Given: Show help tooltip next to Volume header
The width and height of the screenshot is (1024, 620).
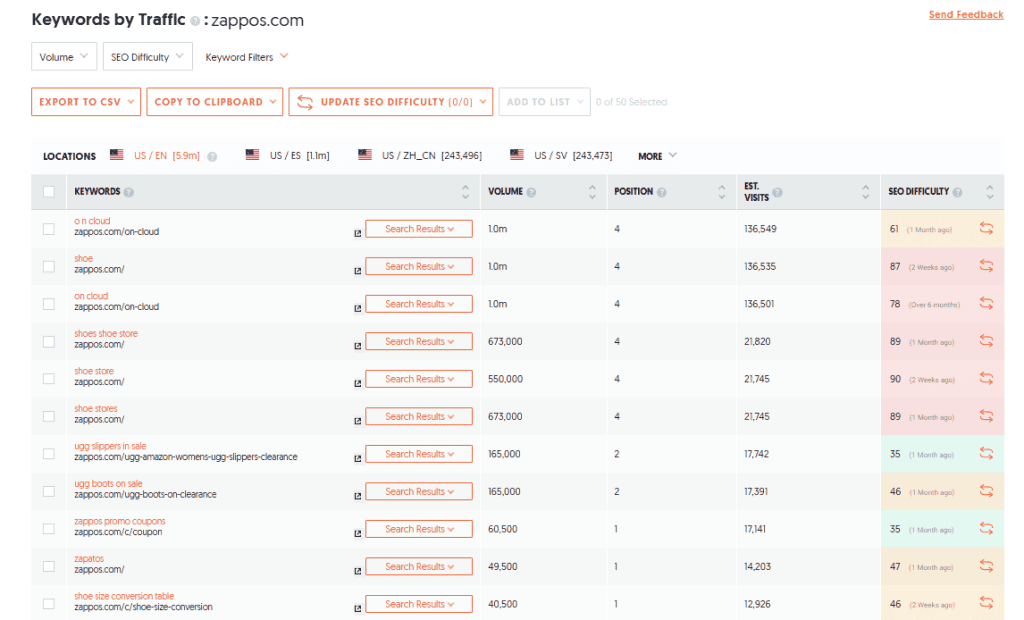Looking at the screenshot, I should [532, 192].
